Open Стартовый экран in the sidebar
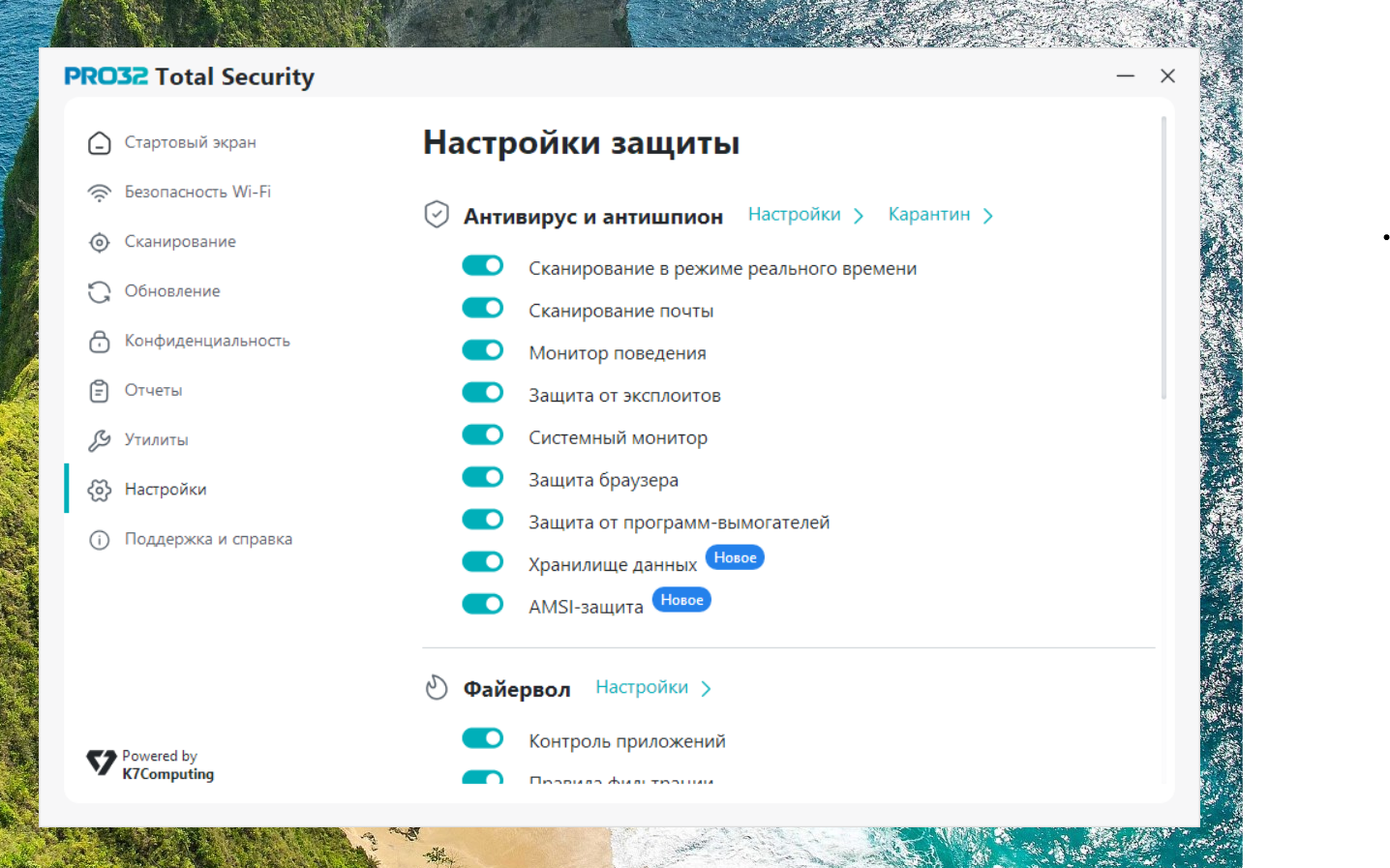Image resolution: width=1390 pixels, height=868 pixels. (191, 142)
